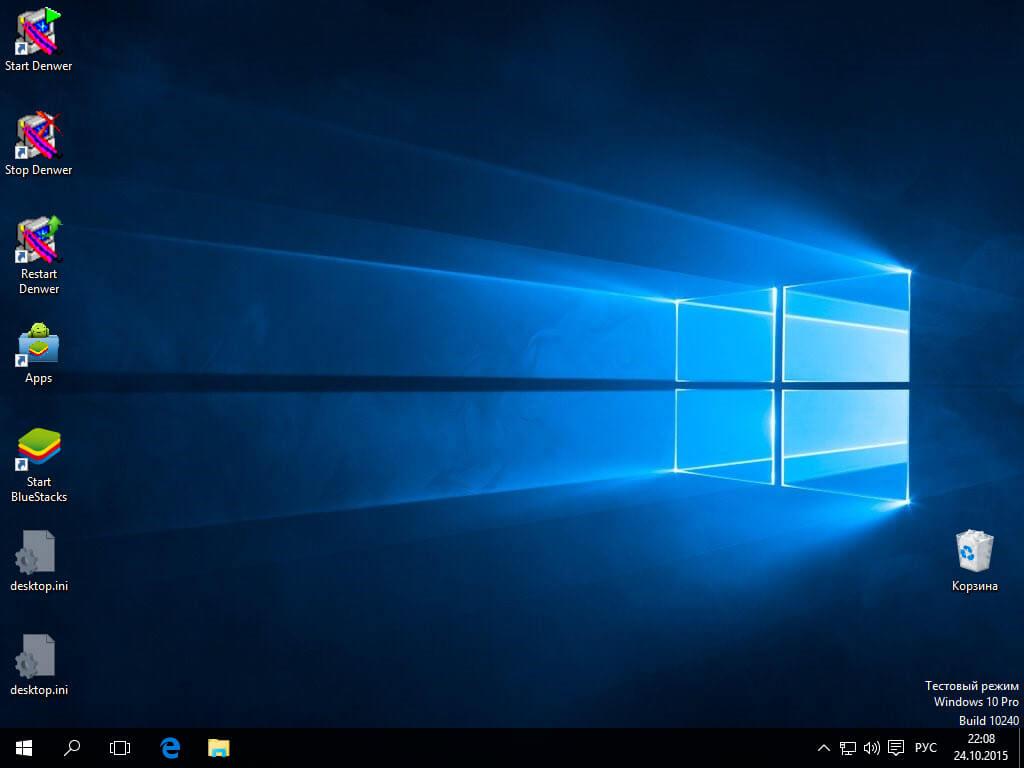Open network status tray icon
1024x768 pixels.
[x=848, y=748]
